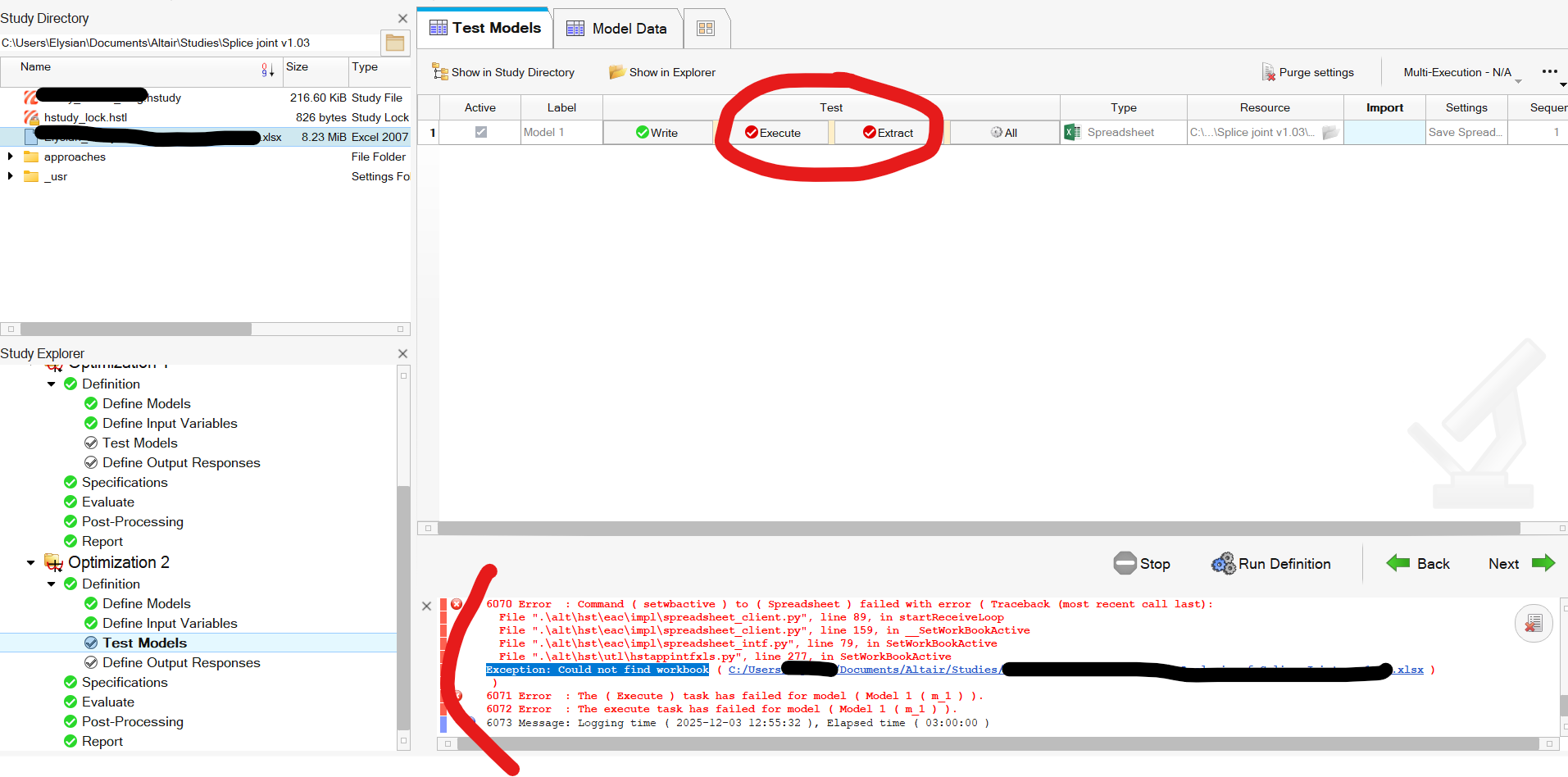Go Back to the previous step

click(1418, 563)
